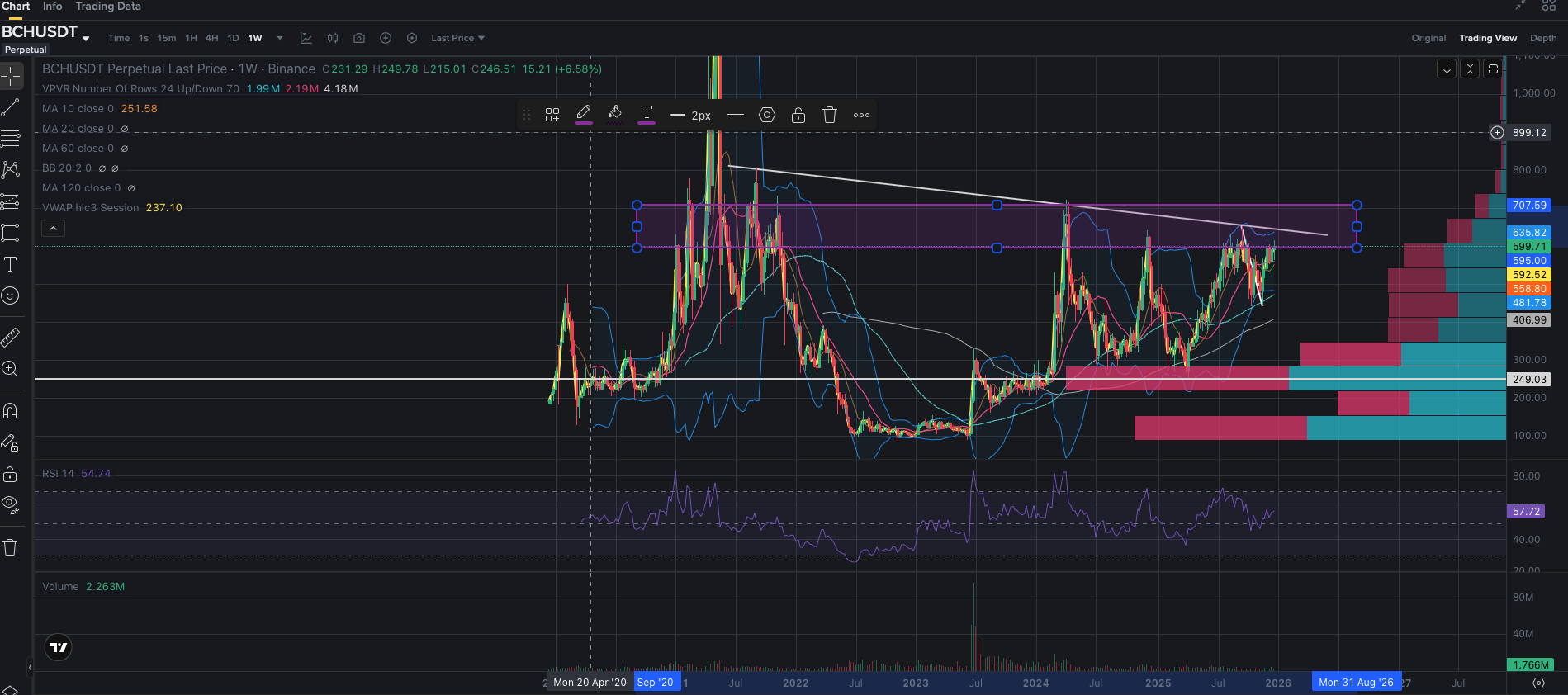Select the crosshair cursor tool
Viewport: 1568px width, 695px height.
[11, 77]
